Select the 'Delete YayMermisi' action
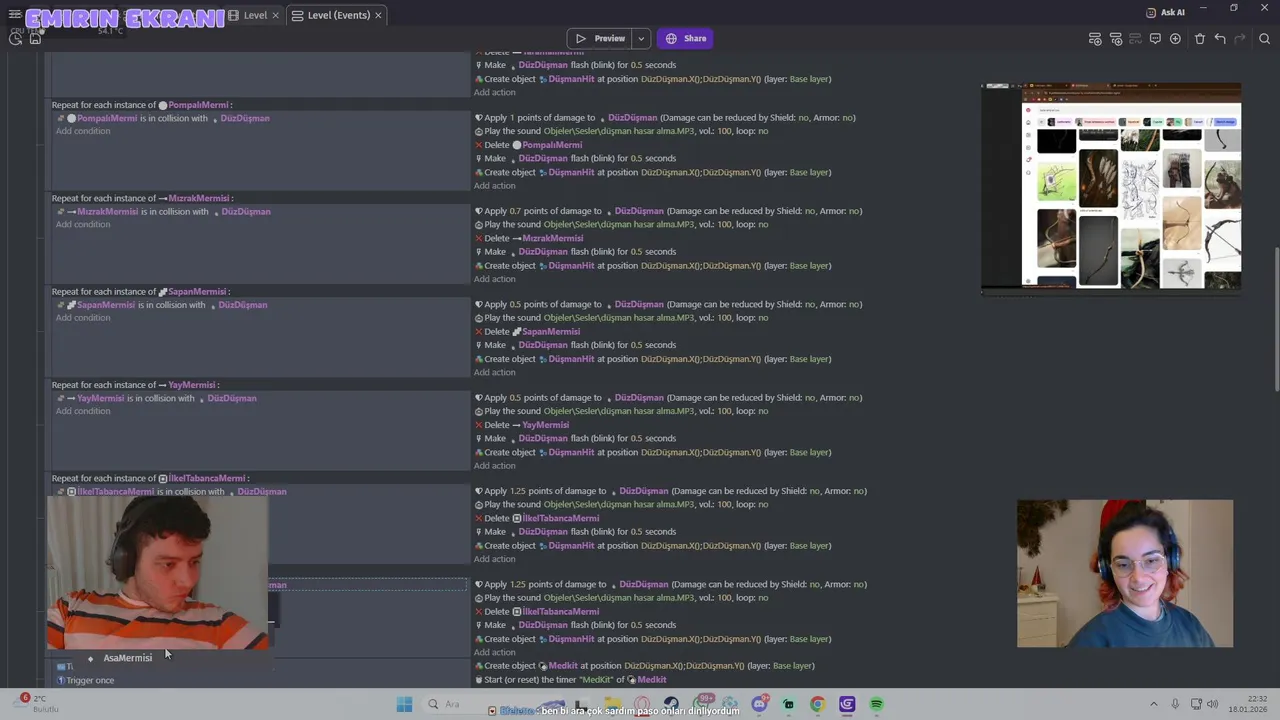 point(522,425)
